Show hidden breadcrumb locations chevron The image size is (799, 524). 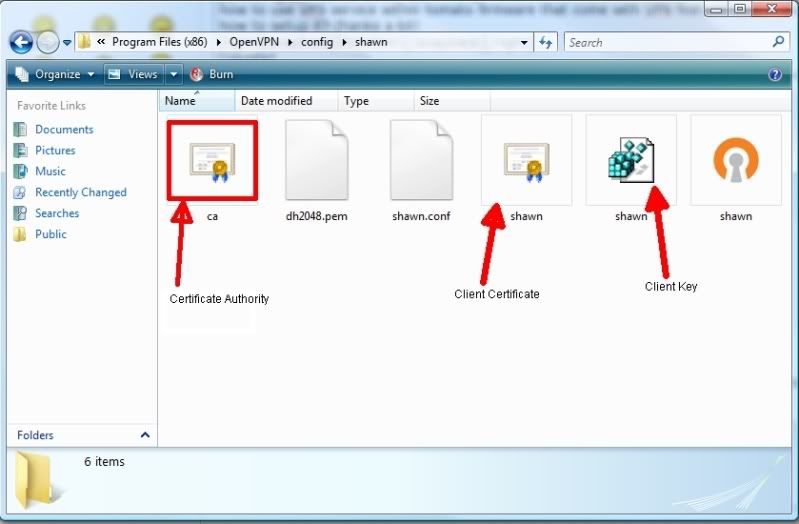click(x=101, y=42)
